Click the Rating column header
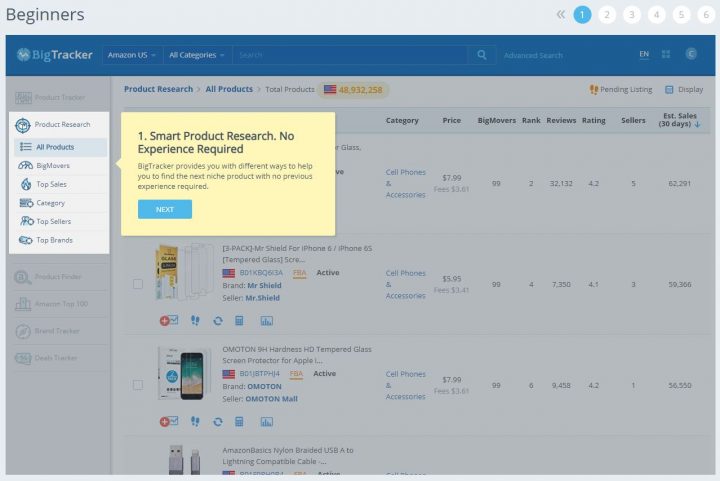Image resolution: width=720 pixels, height=481 pixels. [594, 120]
